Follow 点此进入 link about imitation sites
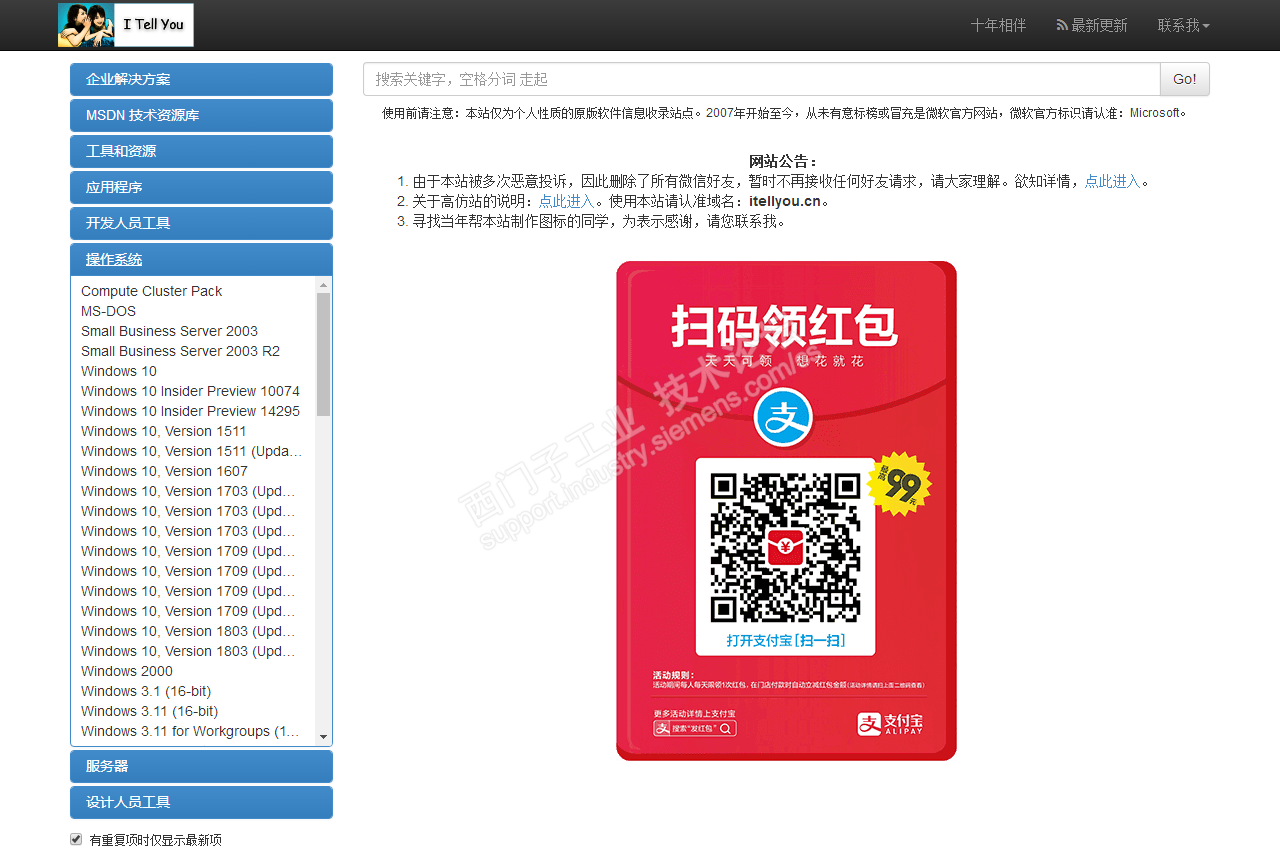The width and height of the screenshot is (1280, 861). click(x=566, y=201)
